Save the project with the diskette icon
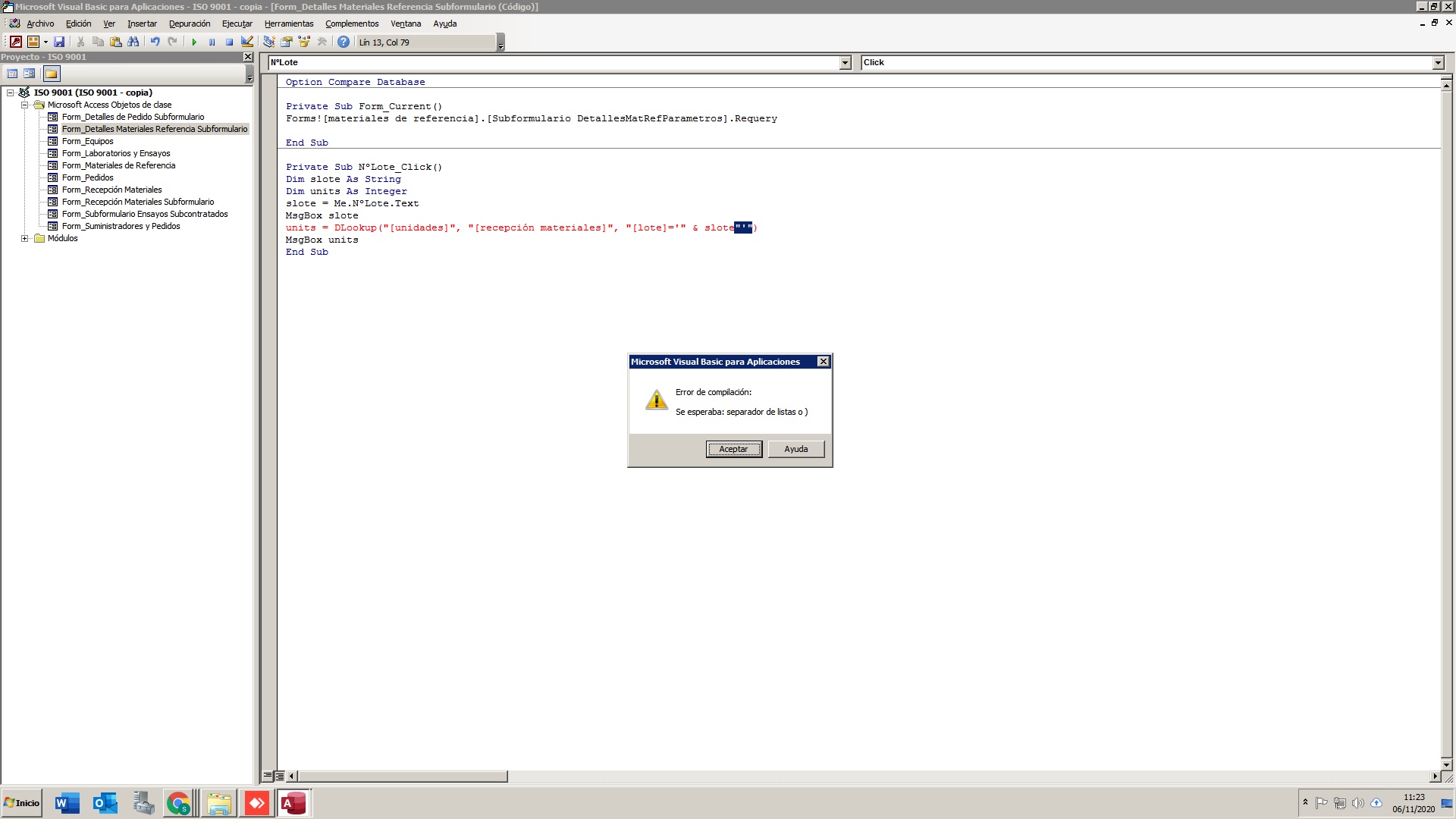The width and height of the screenshot is (1456, 819). [x=59, y=42]
